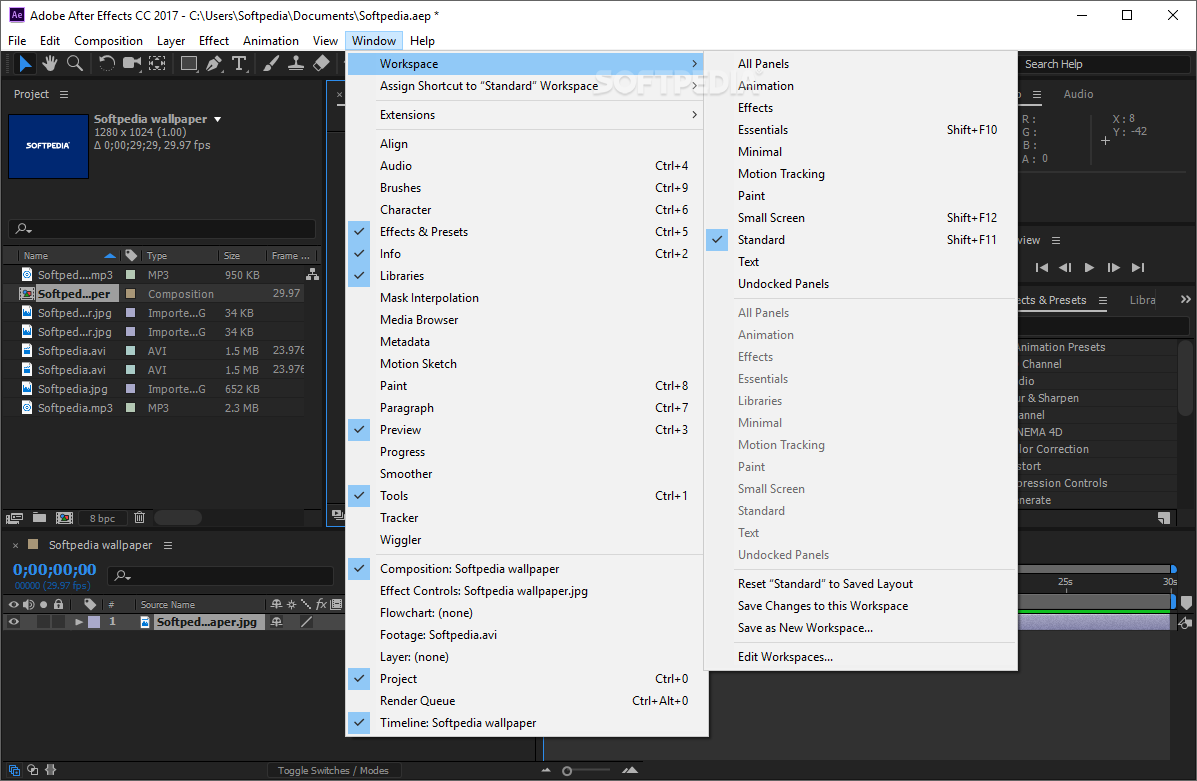Screen dimensions: 1197x781
Task: Open the Render Queue panel
Action: [x=527, y=701]
